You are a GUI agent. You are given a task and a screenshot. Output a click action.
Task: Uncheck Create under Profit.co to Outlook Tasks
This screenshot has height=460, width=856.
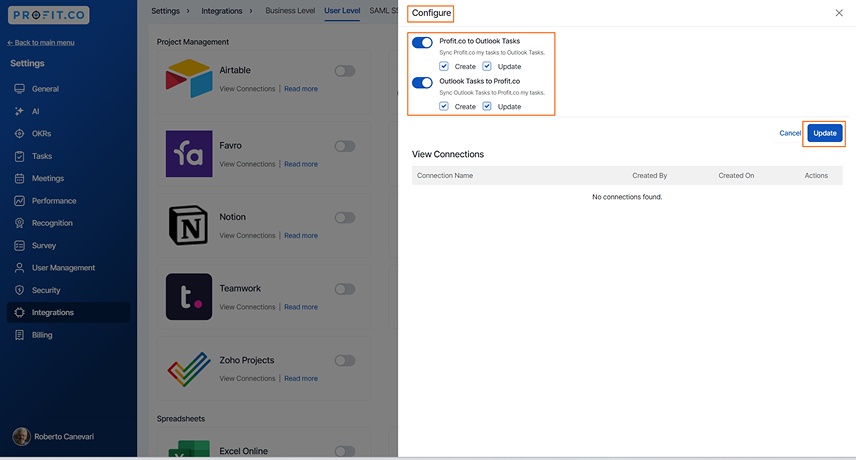444,67
